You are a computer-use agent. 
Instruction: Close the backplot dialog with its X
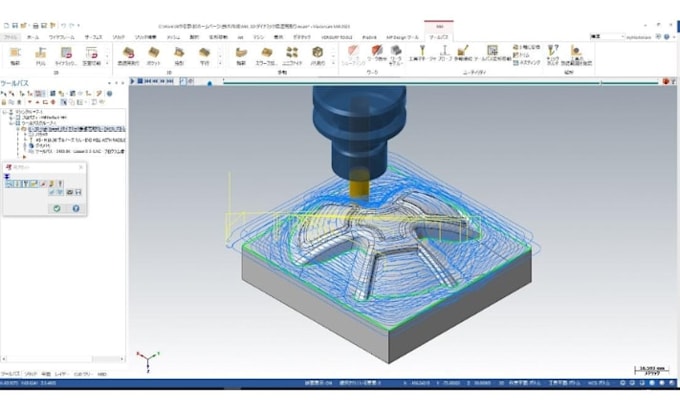coord(80,167)
